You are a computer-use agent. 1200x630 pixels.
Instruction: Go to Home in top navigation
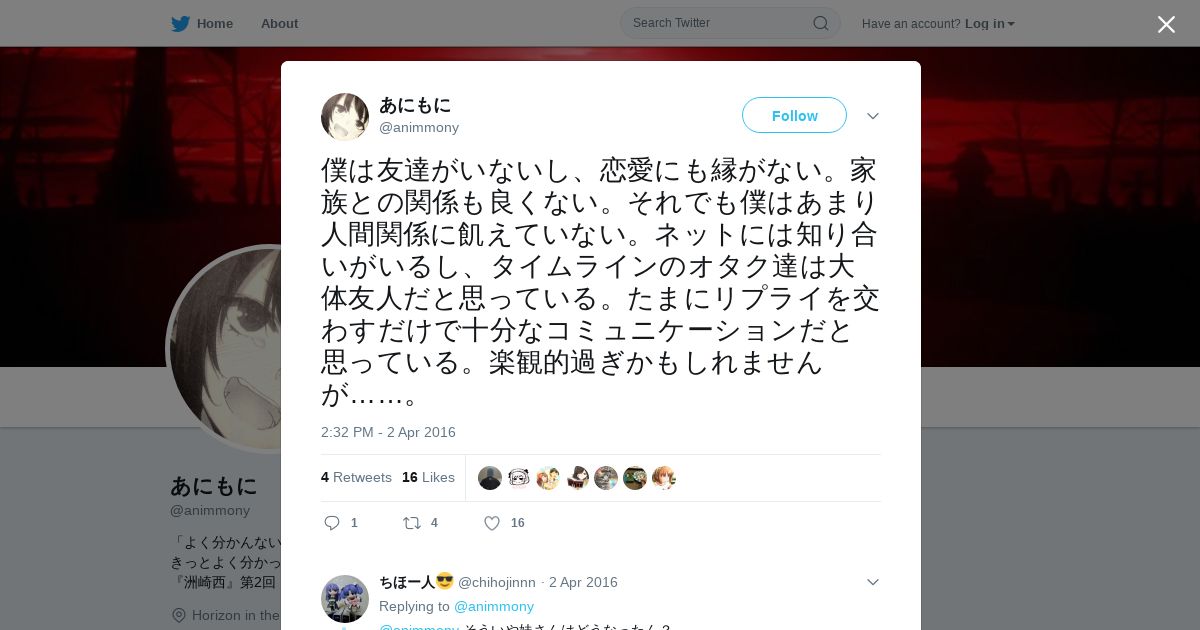[215, 23]
